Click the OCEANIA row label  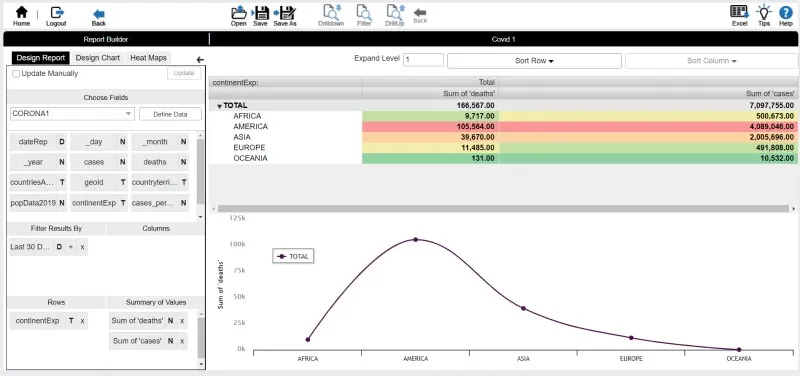[251, 159]
